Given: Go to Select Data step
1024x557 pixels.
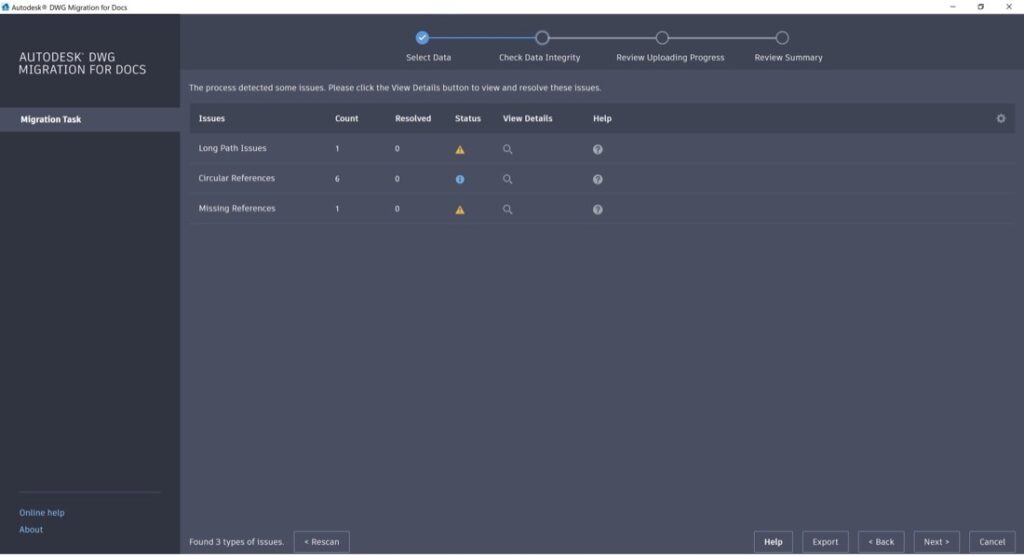Looking at the screenshot, I should tap(422, 38).
